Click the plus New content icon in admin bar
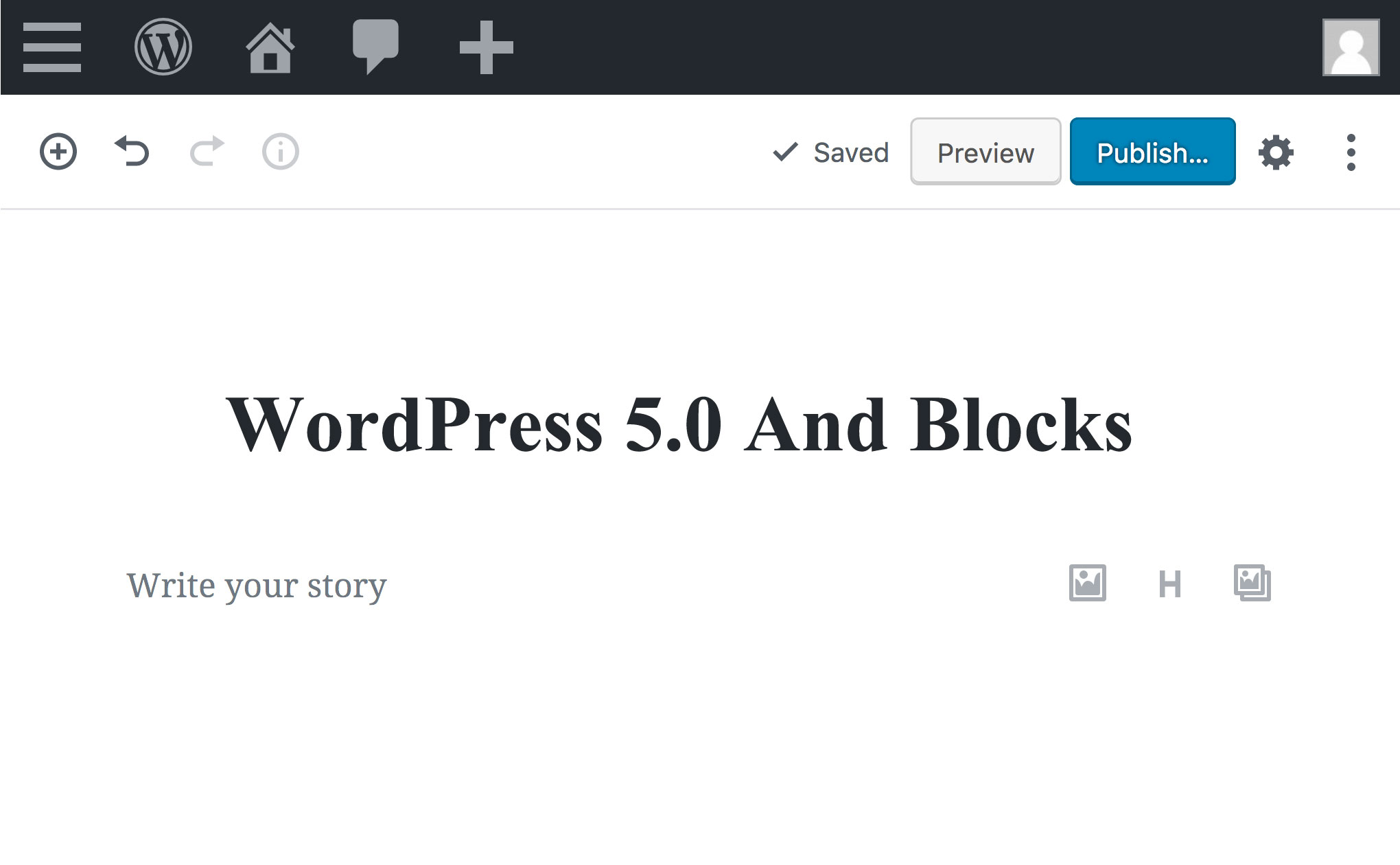This screenshot has height=865, width=1400. [486, 47]
